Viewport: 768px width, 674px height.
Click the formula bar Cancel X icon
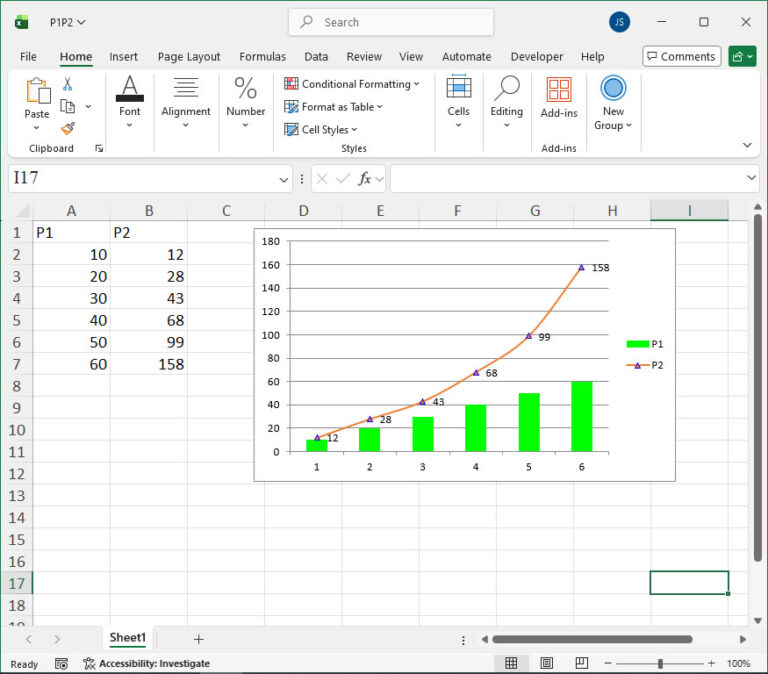coord(322,179)
